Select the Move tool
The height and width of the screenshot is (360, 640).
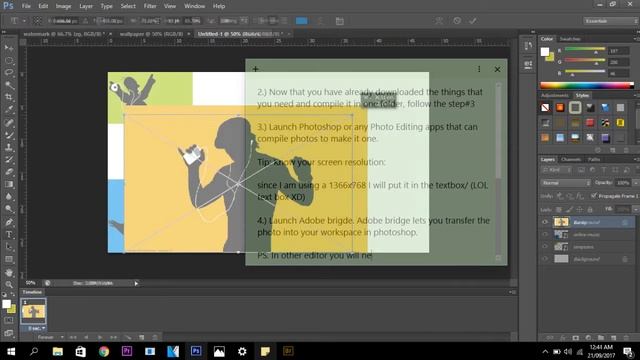[9, 48]
